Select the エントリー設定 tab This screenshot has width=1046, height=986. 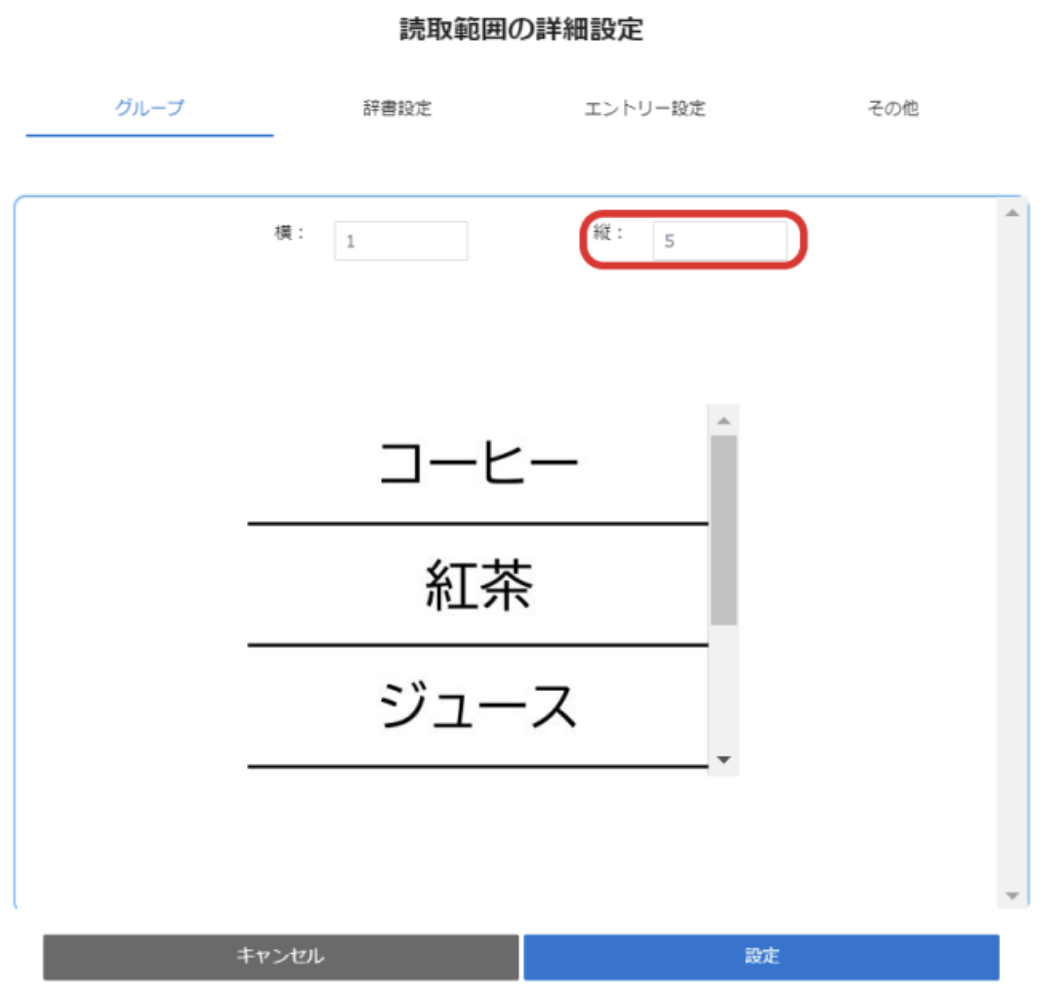click(x=645, y=109)
